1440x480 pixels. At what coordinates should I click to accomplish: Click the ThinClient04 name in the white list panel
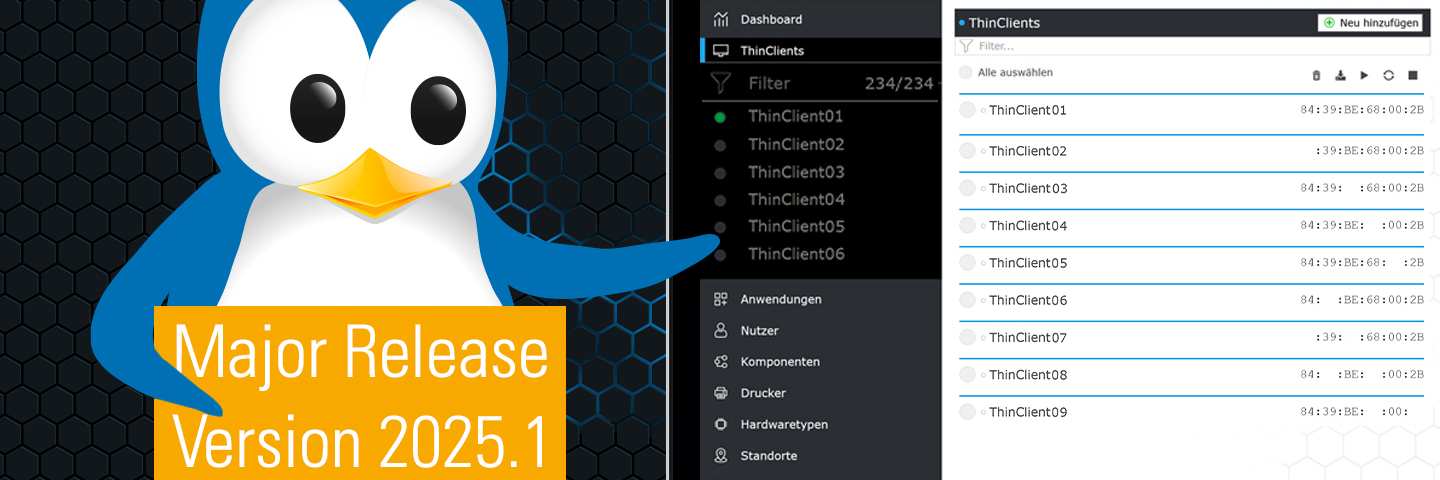click(1028, 225)
